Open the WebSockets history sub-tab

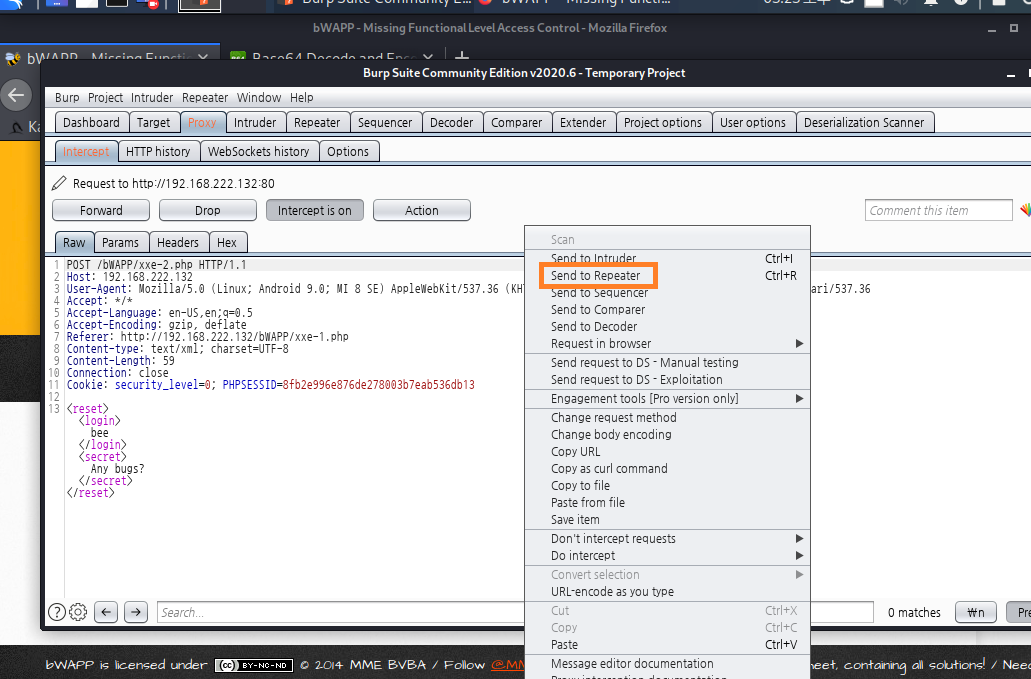point(258,151)
